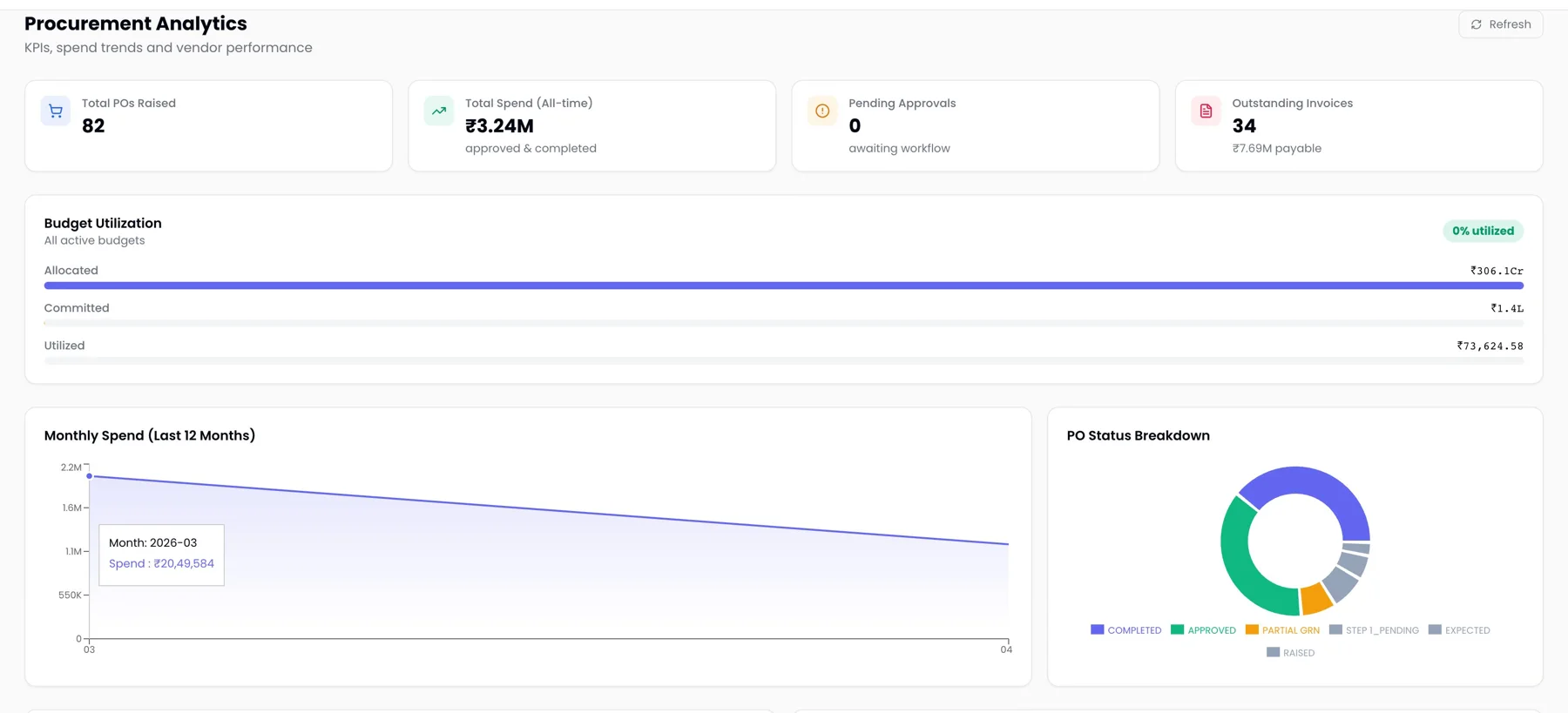
Task: Click the Utilized budget progress bar
Action: point(784,360)
